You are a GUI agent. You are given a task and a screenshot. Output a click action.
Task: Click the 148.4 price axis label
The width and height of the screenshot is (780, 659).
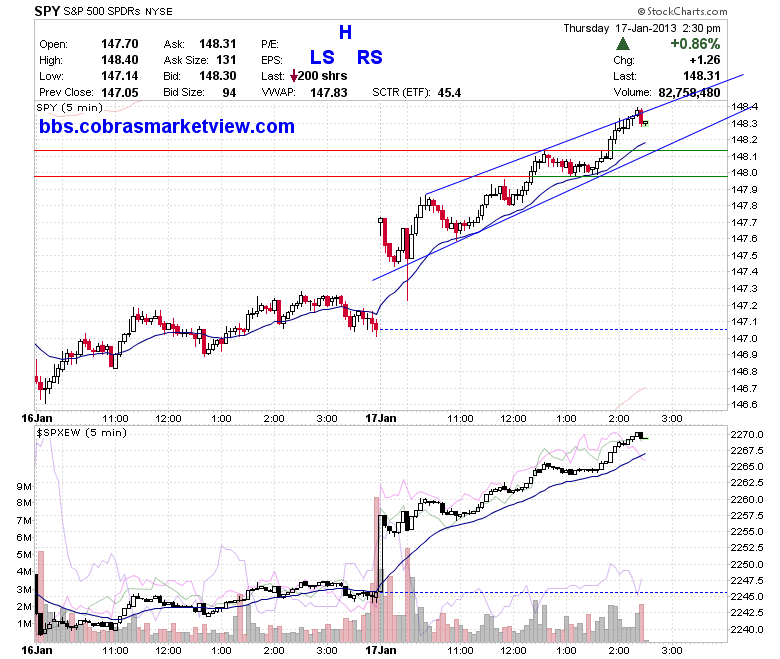coord(744,106)
